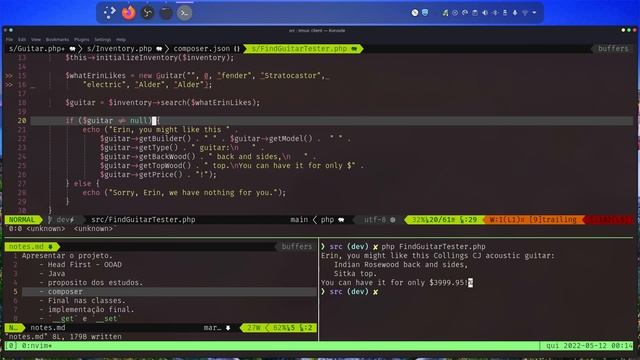Open the network Wi-Fi tray icon
The width and height of the screenshot is (640, 360).
coord(525,13)
